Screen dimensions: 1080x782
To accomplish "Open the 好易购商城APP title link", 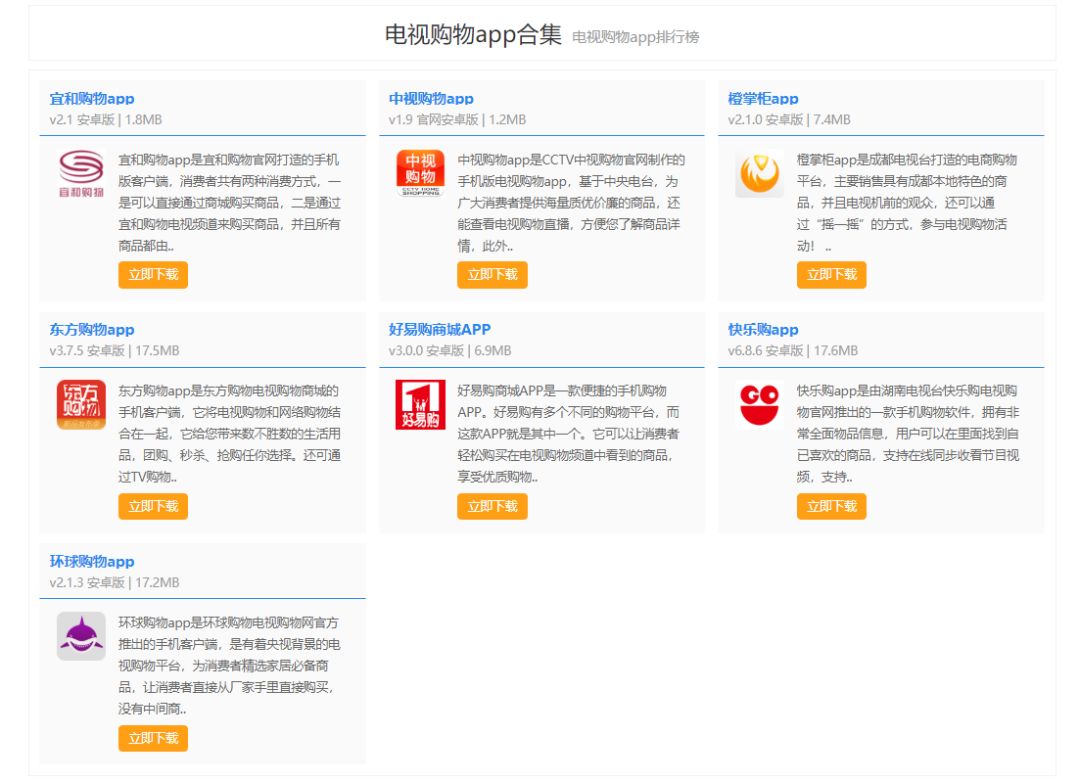I will 439,329.
